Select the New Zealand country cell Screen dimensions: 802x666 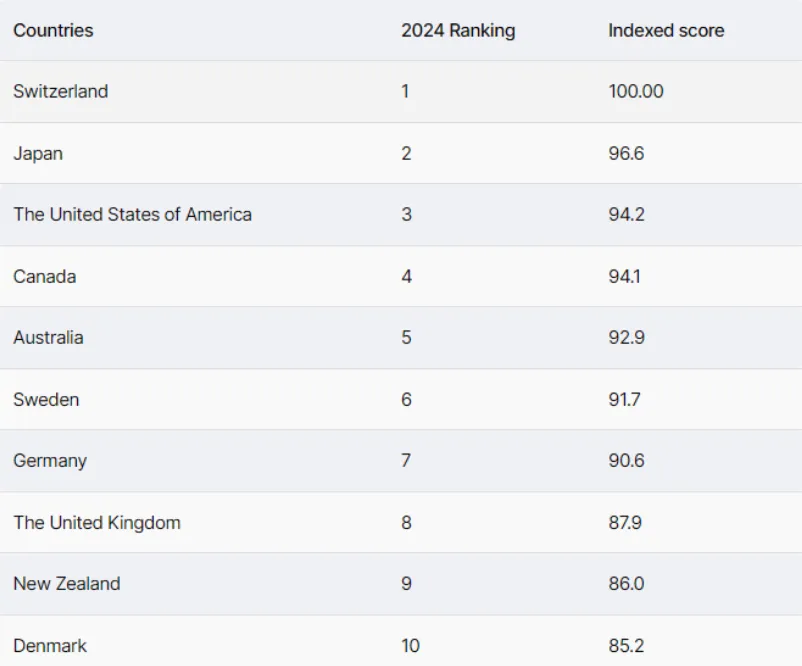(x=66, y=584)
